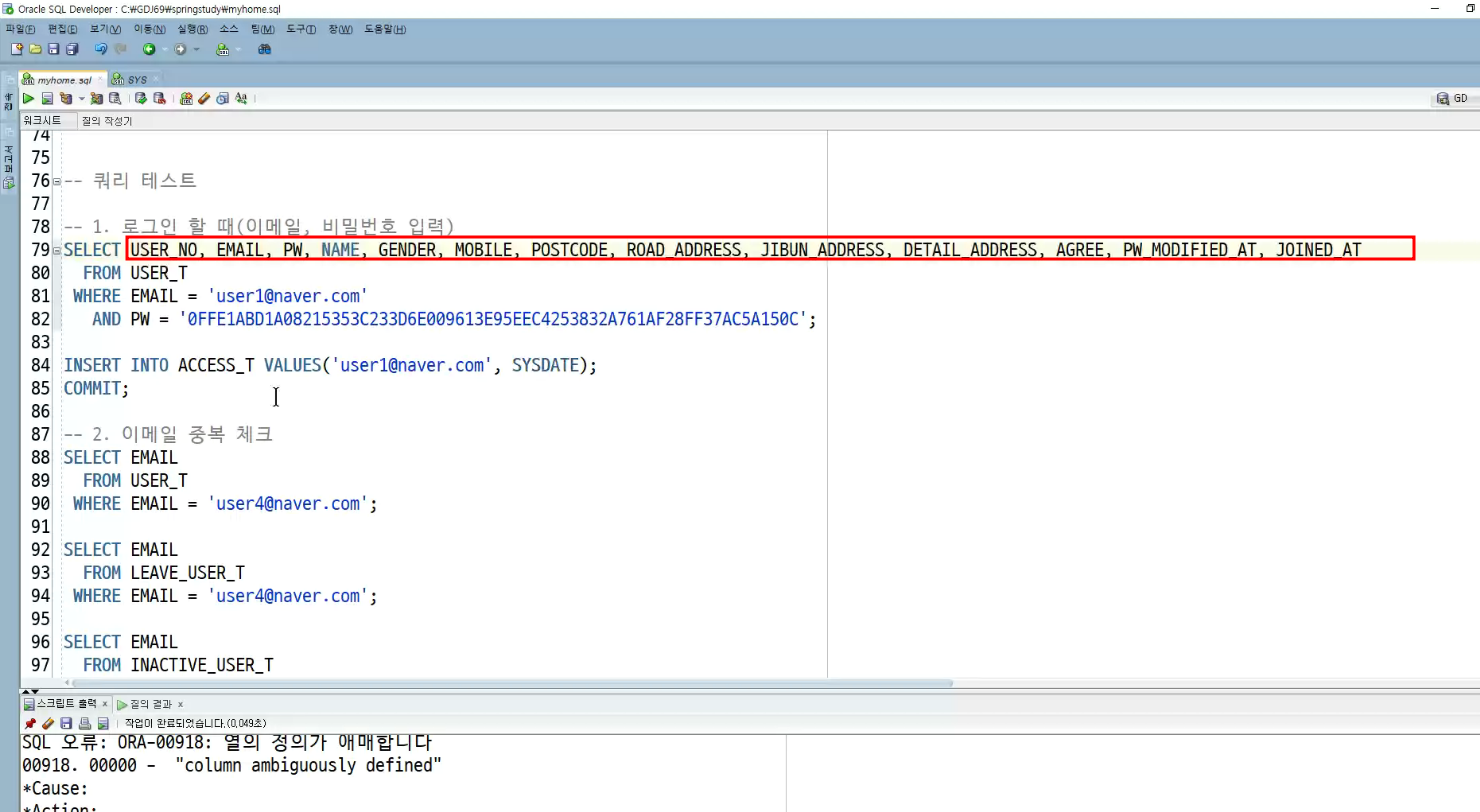Click the grey Forward navigation icon
This screenshot has width=1480, height=812.
(x=180, y=49)
